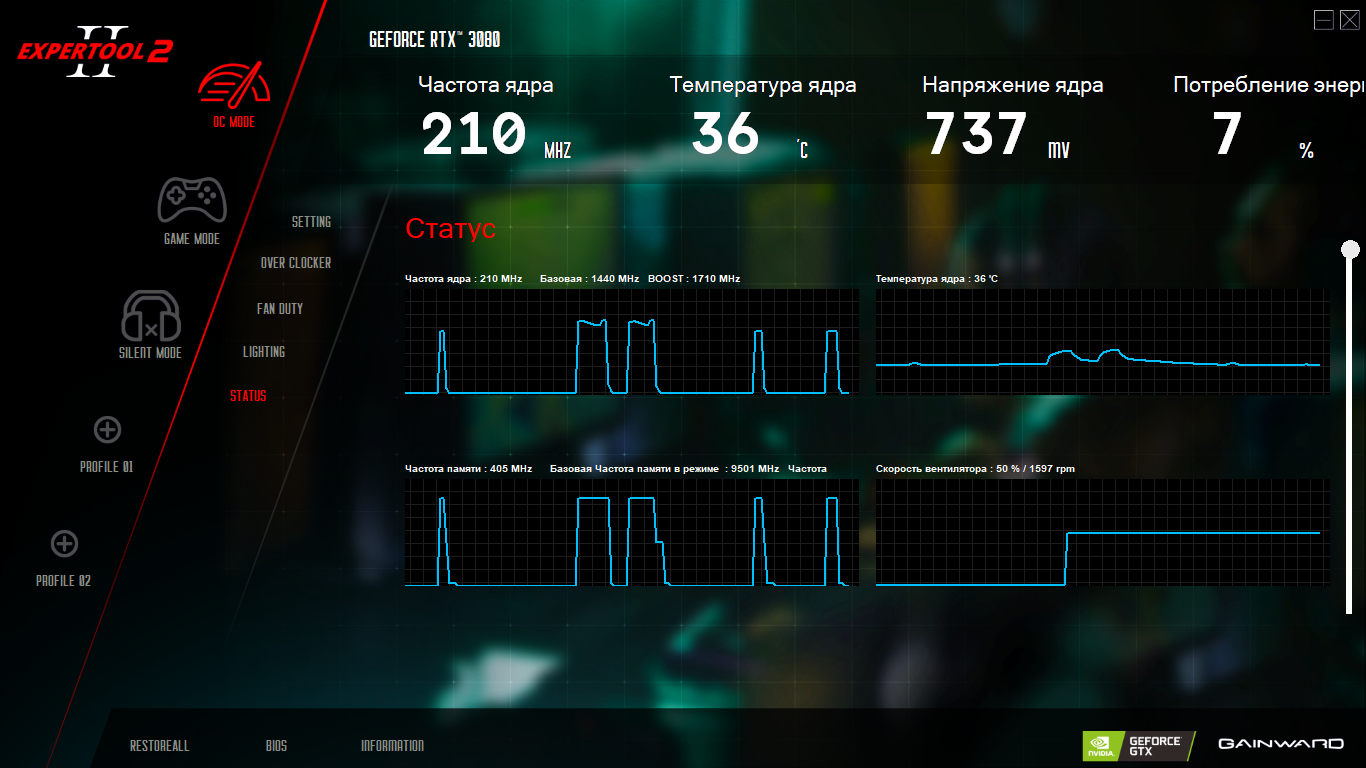
Task: Click the core temperature graph
Action: 1103,342
